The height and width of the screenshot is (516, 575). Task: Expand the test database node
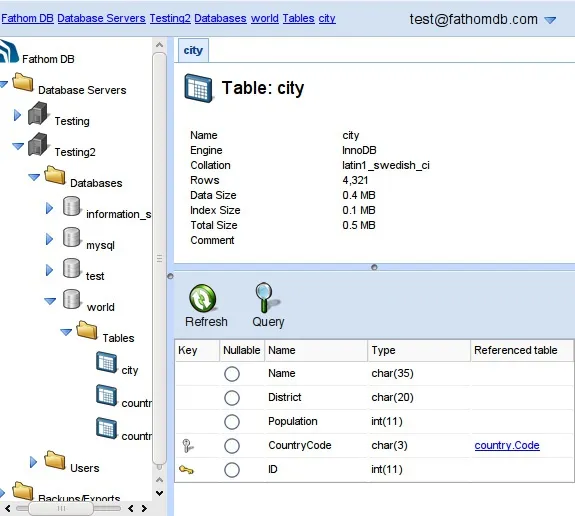click(50, 270)
